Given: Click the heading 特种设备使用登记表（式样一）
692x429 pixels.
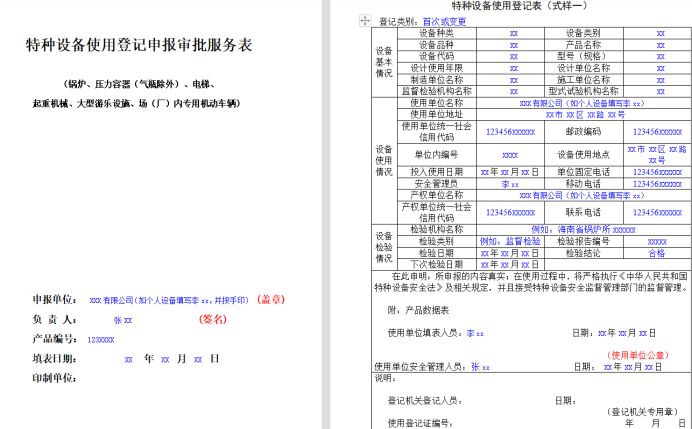Looking at the screenshot, I should (x=520, y=5).
